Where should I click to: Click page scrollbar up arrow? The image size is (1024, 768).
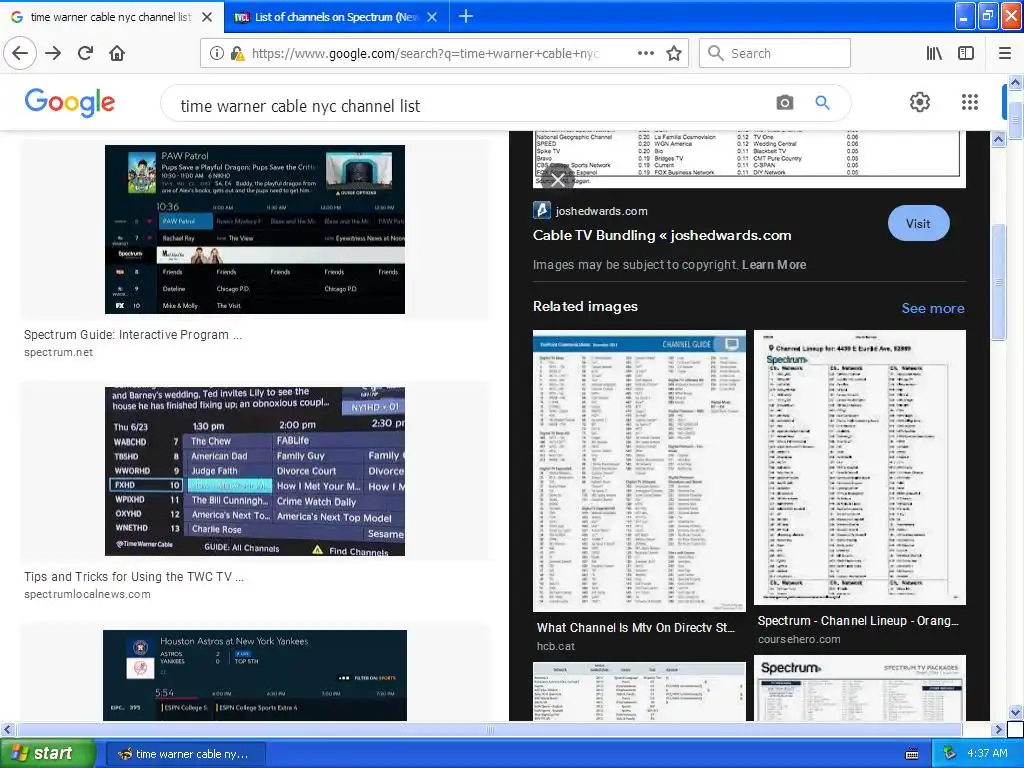click(x=1015, y=83)
